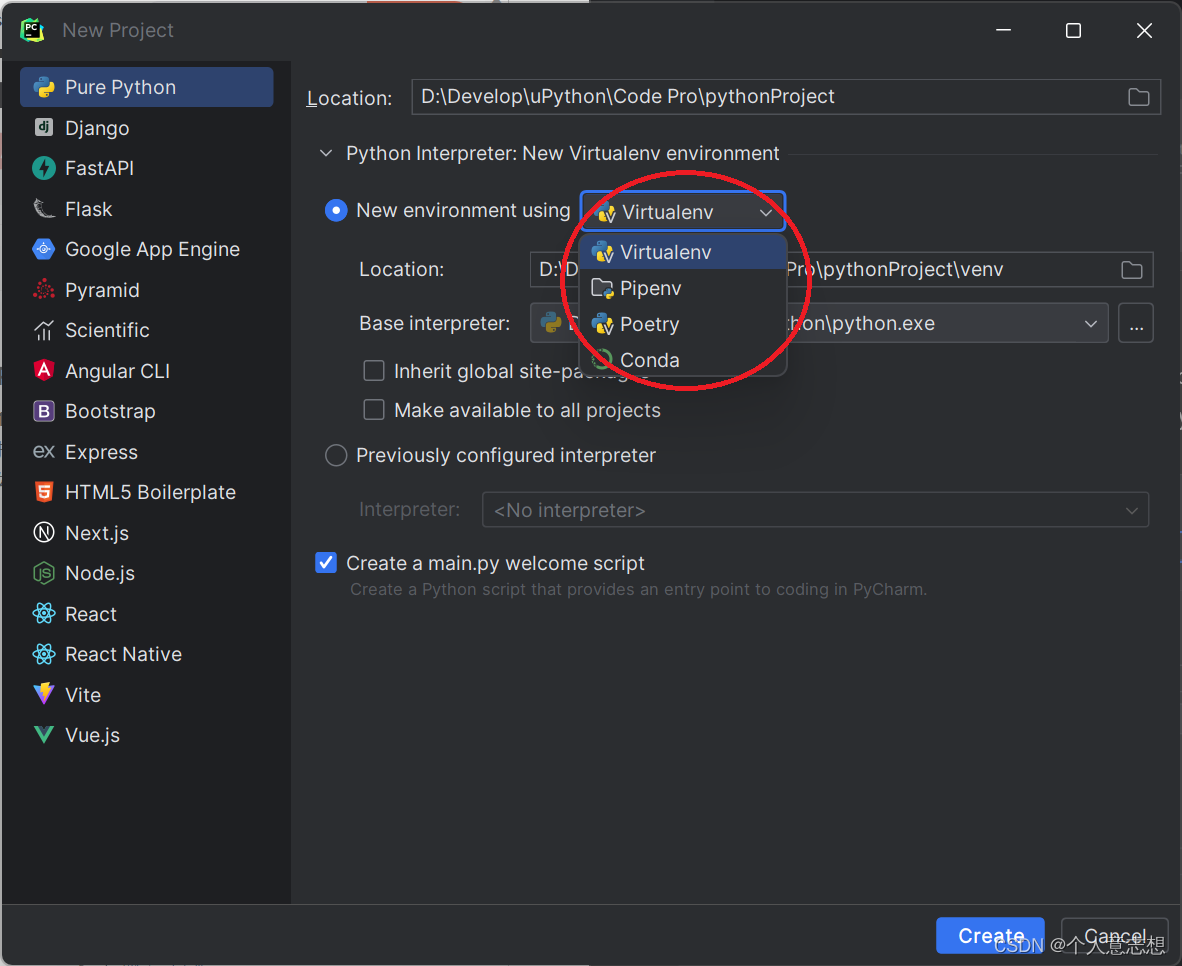Browse folder icon for venv Location
The image size is (1182, 966).
click(x=1131, y=270)
